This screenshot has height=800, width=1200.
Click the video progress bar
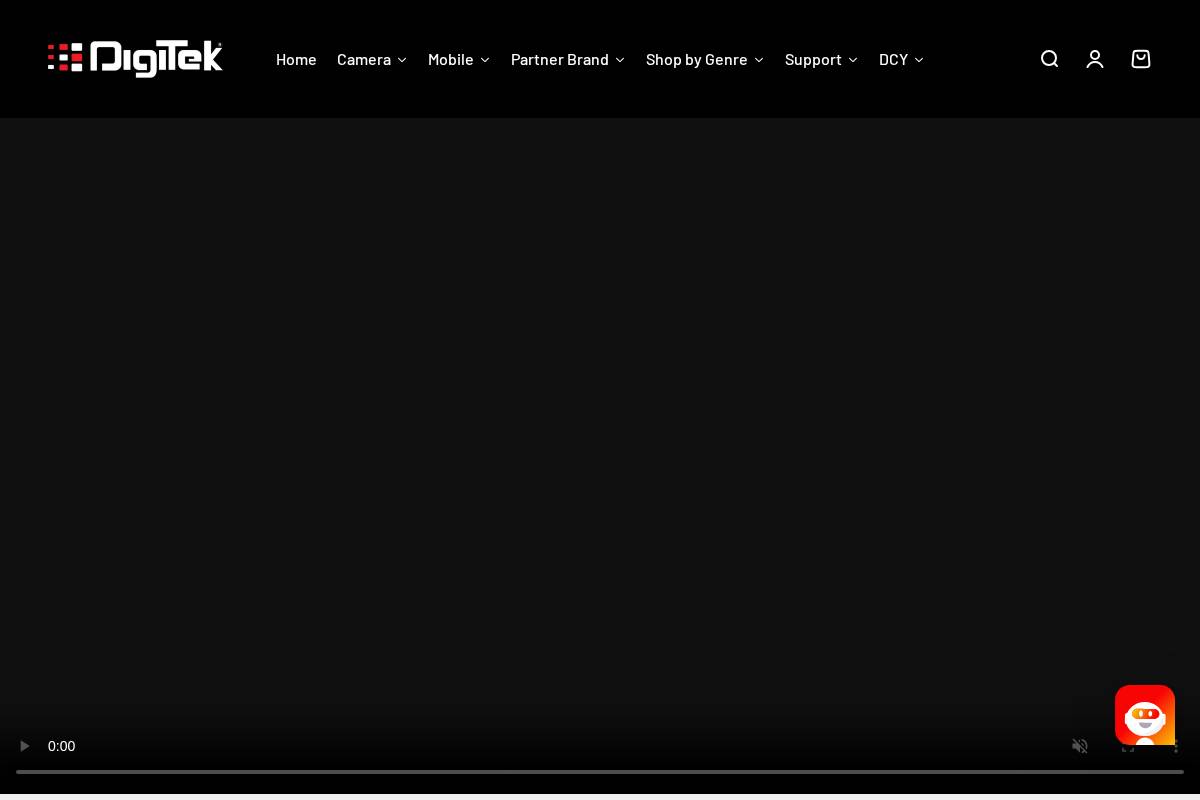pos(600,771)
